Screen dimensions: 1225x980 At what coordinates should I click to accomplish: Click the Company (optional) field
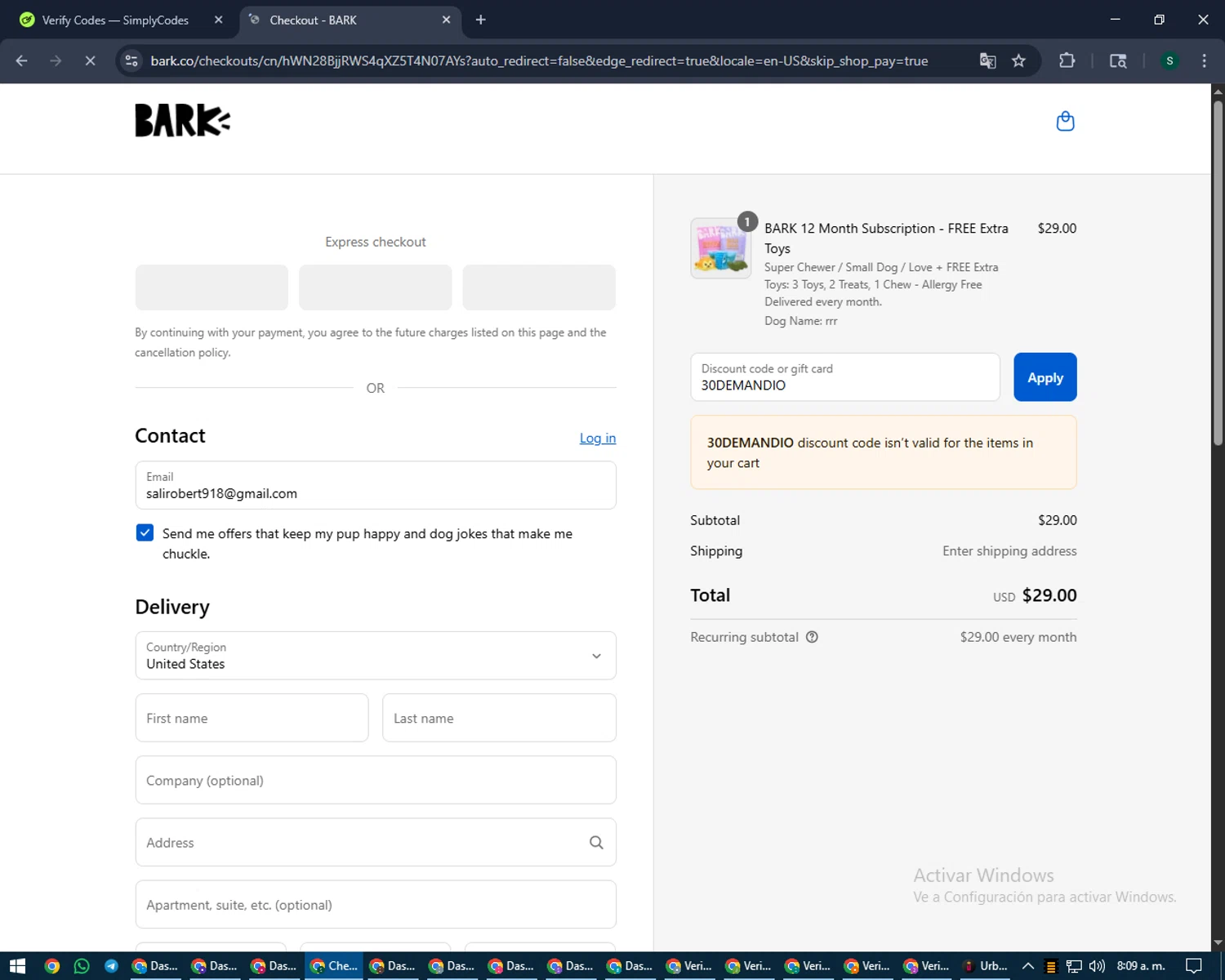click(x=376, y=780)
